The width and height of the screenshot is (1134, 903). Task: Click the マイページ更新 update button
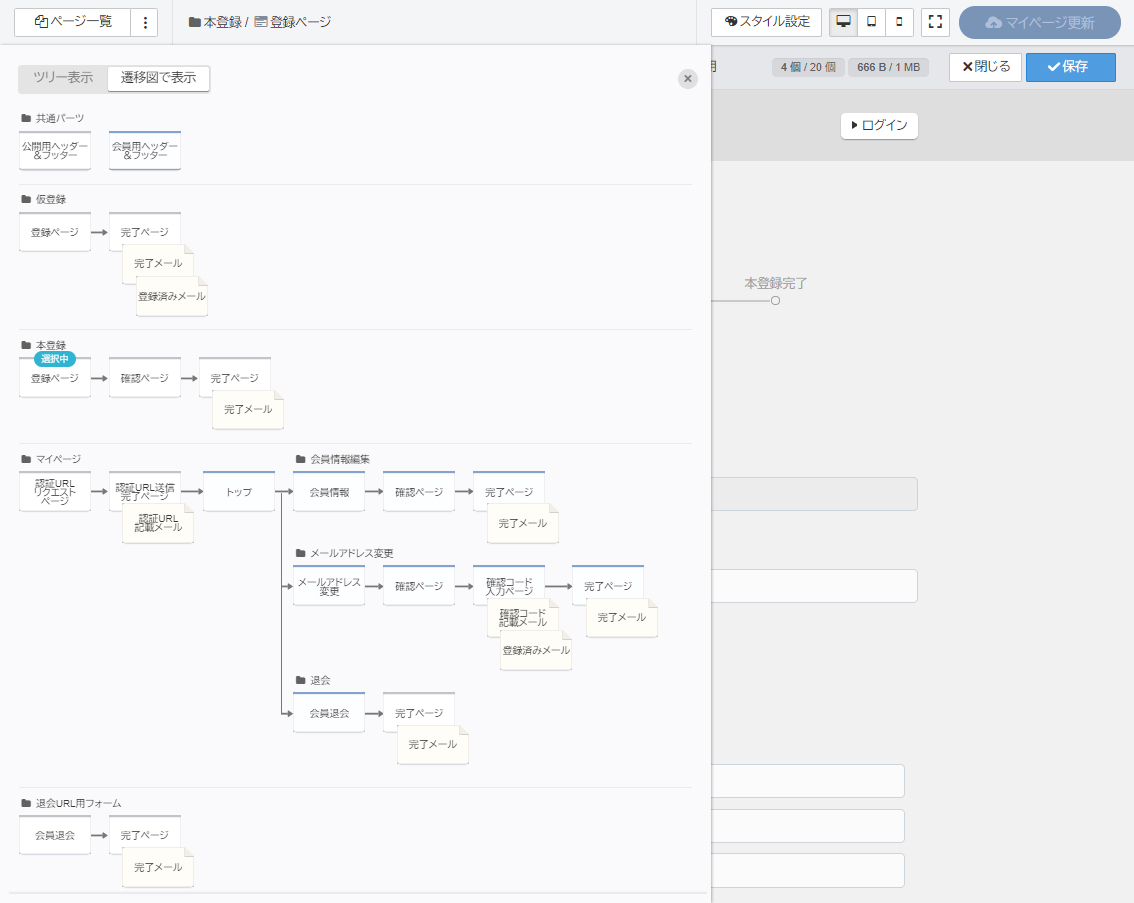[1039, 23]
